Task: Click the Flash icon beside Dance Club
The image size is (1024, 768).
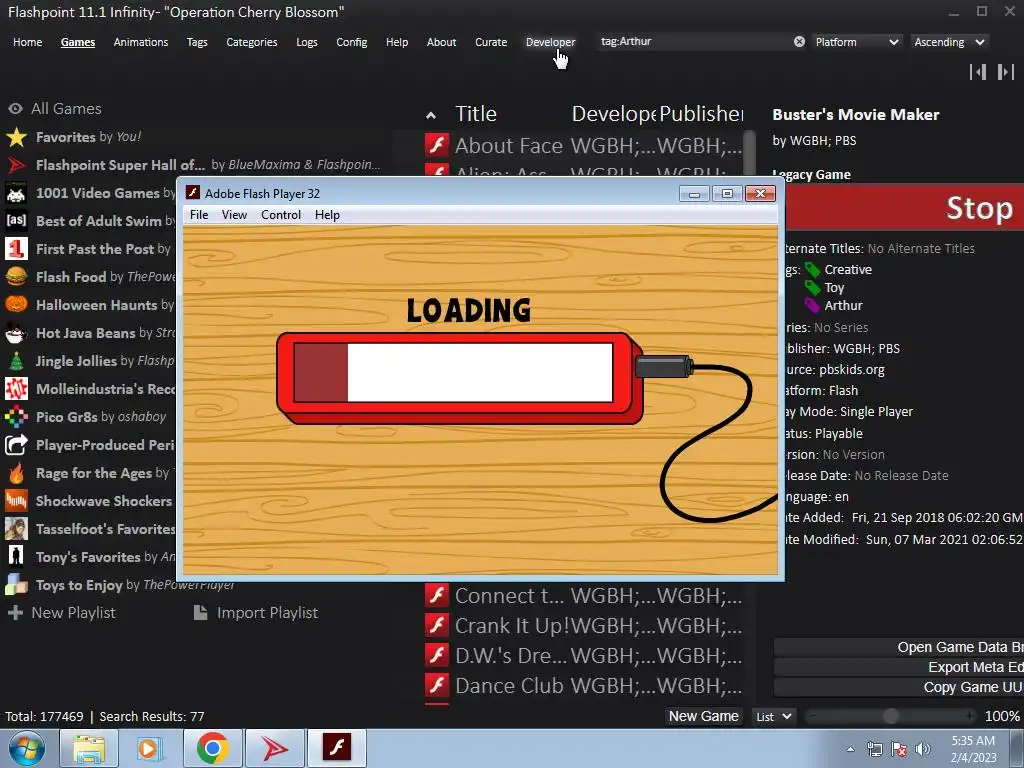Action: [x=437, y=686]
